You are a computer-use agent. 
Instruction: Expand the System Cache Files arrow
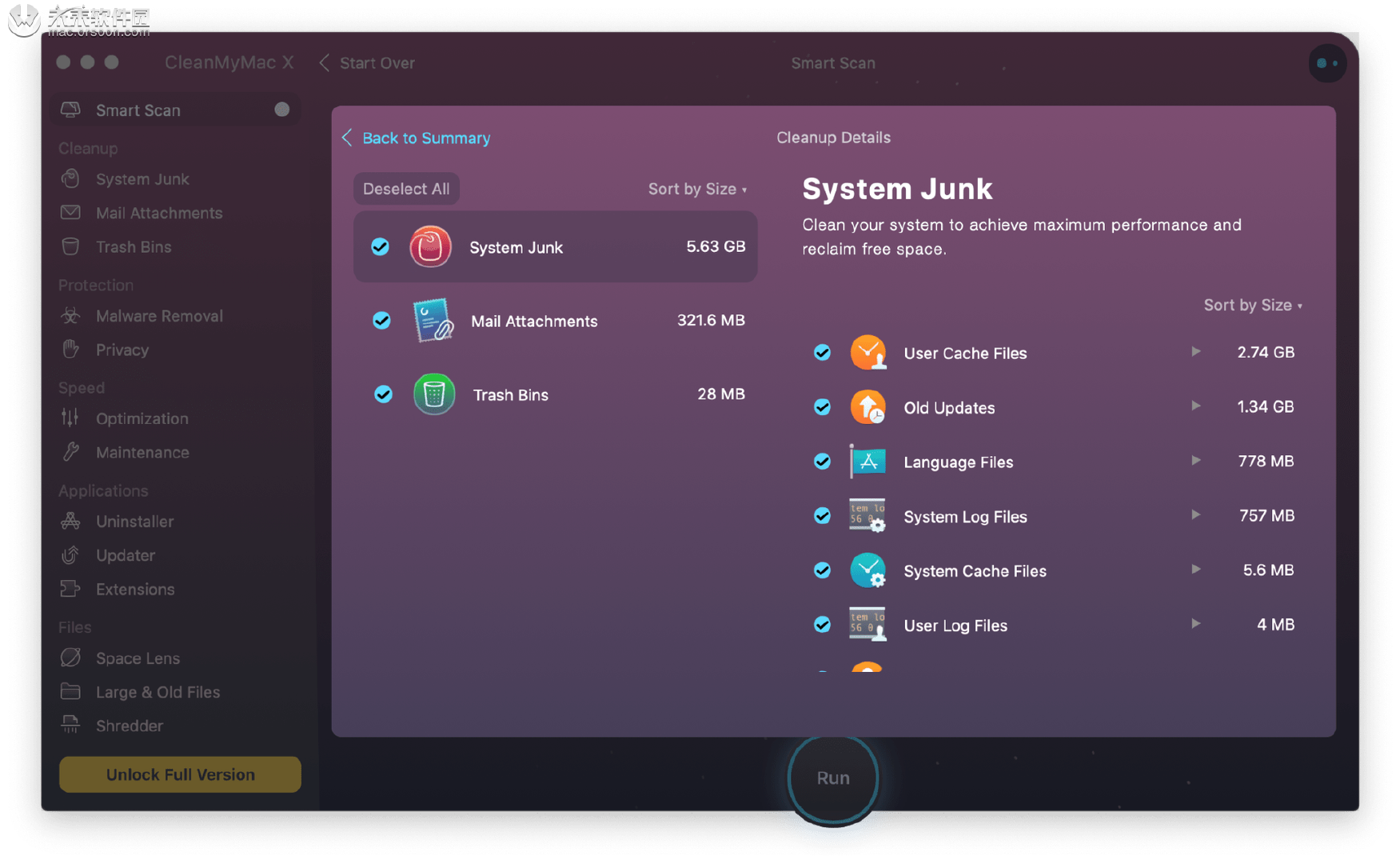1195,569
